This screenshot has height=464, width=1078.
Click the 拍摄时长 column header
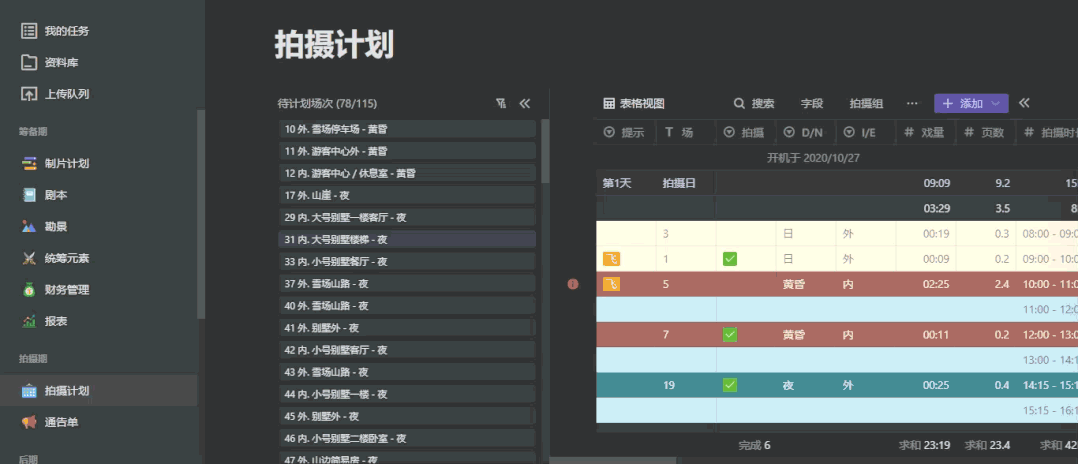coord(1047,133)
